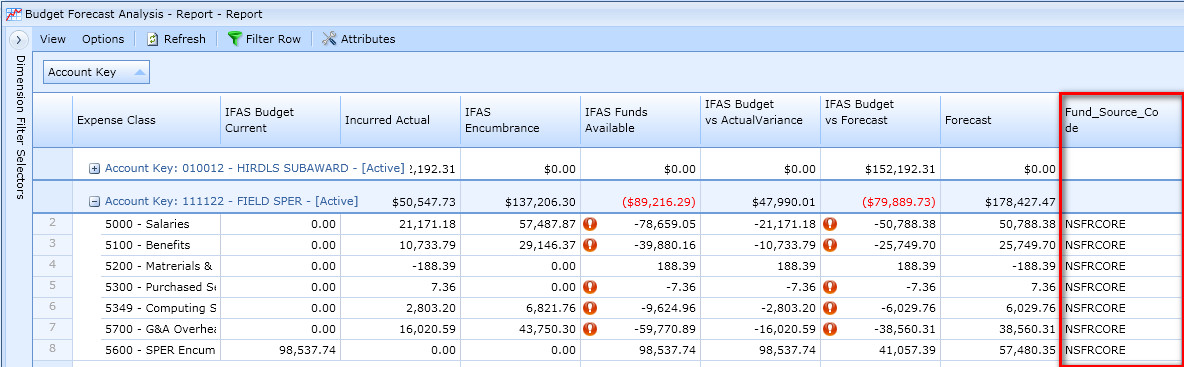Viewport: 1184px width, 367px height.
Task: Click the Budget Forecast Analysis chart icon
Action: [x=13, y=14]
